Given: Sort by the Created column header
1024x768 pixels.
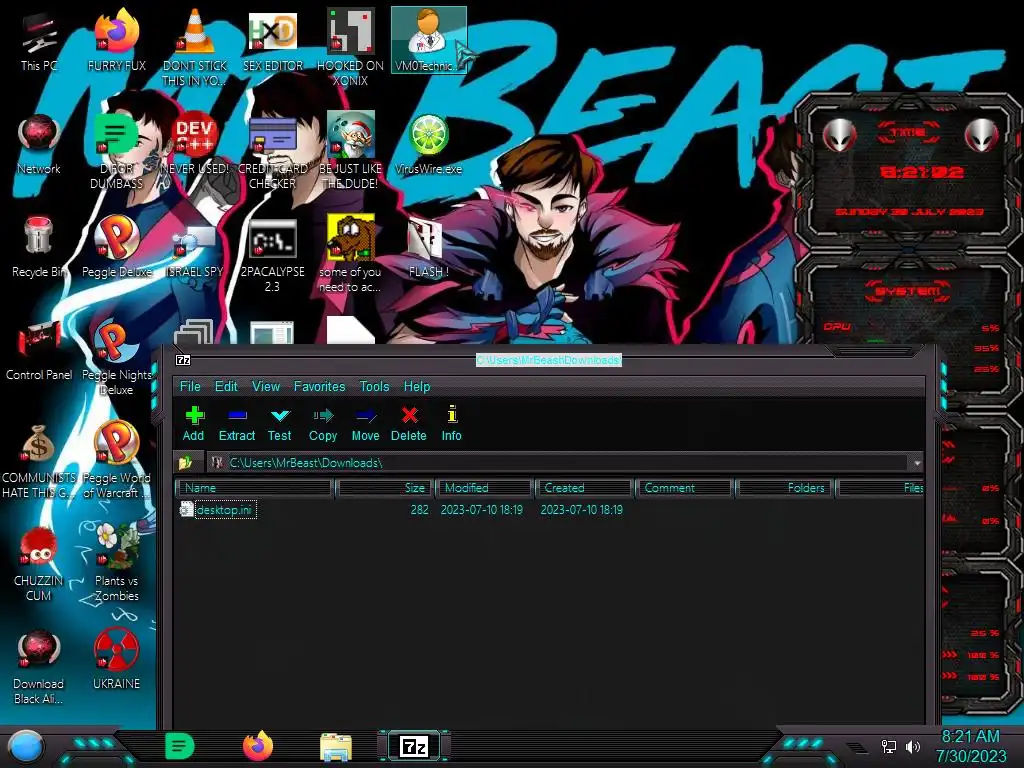Looking at the screenshot, I should pos(584,488).
